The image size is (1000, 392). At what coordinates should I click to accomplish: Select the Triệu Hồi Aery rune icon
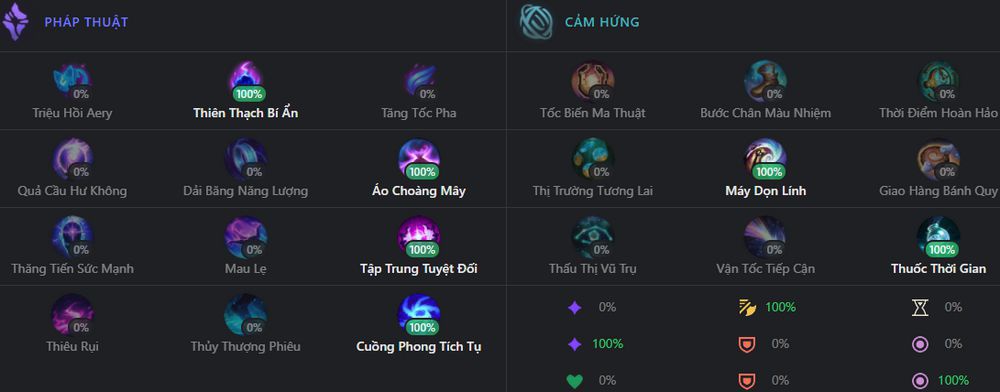point(72,81)
